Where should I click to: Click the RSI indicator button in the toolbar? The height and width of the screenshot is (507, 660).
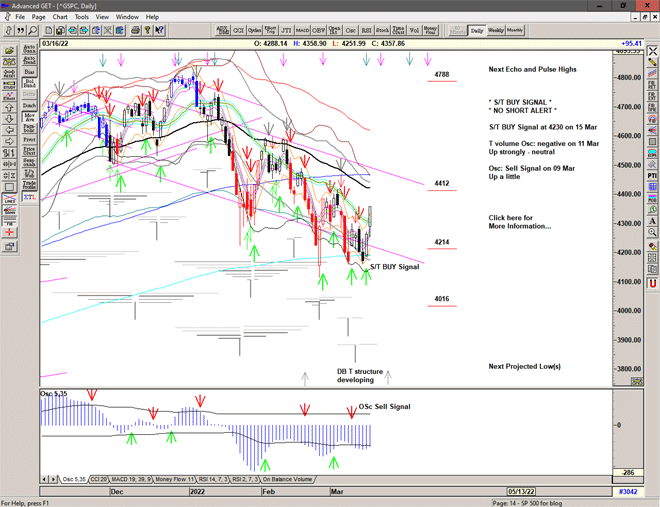[364, 30]
